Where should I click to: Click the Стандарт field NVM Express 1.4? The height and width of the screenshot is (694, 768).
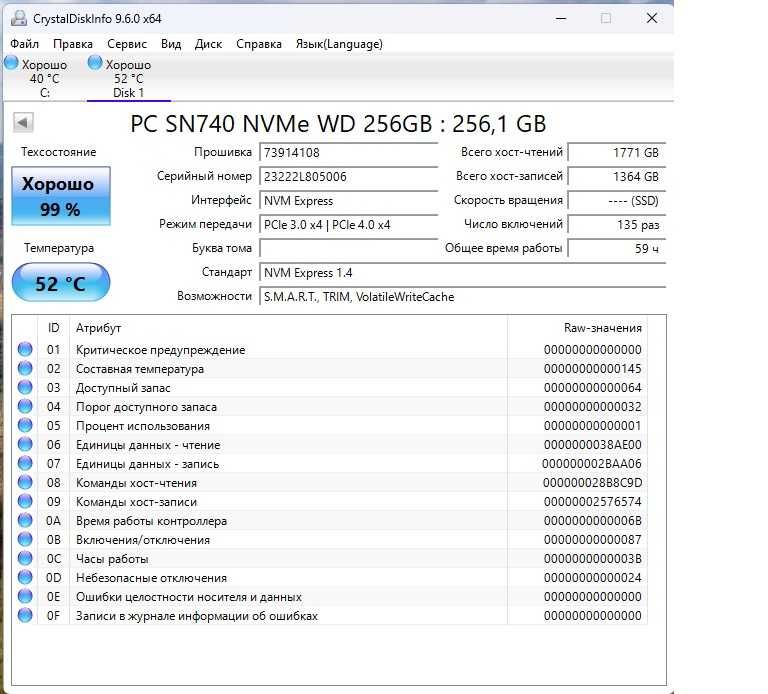[463, 272]
